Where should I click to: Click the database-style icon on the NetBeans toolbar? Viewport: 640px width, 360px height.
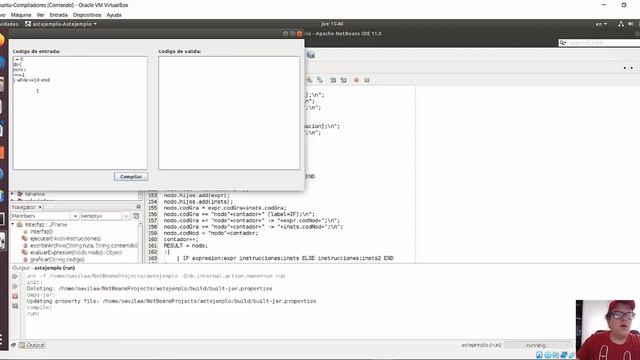pos(311,55)
